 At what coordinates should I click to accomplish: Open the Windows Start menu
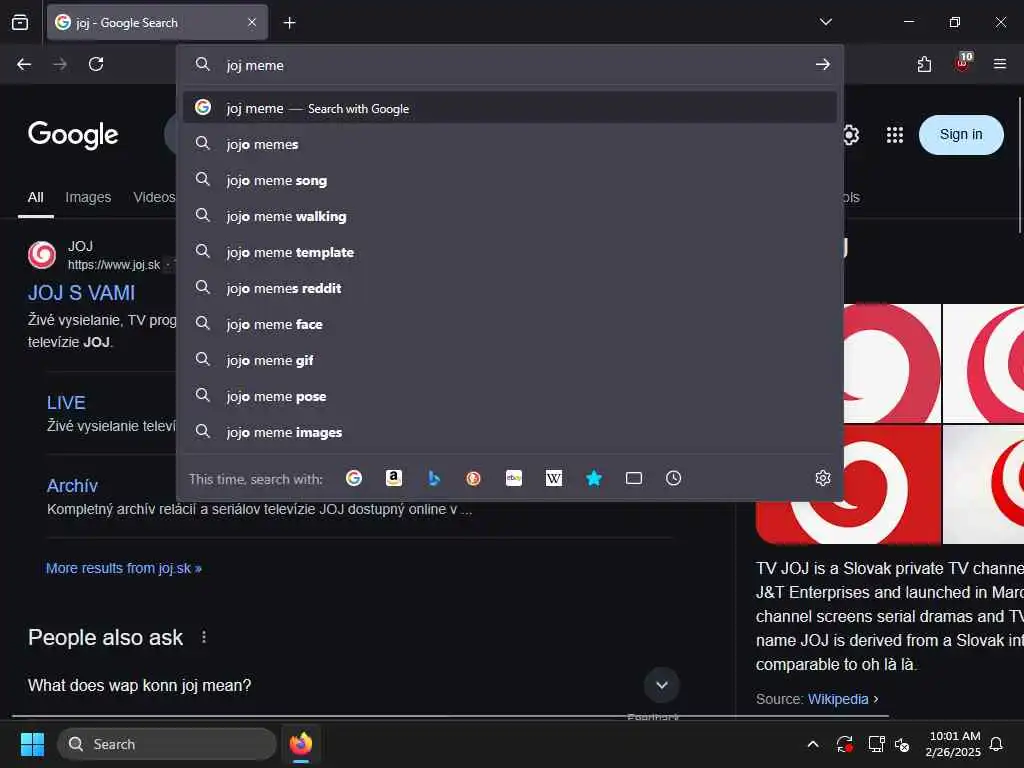pos(32,744)
